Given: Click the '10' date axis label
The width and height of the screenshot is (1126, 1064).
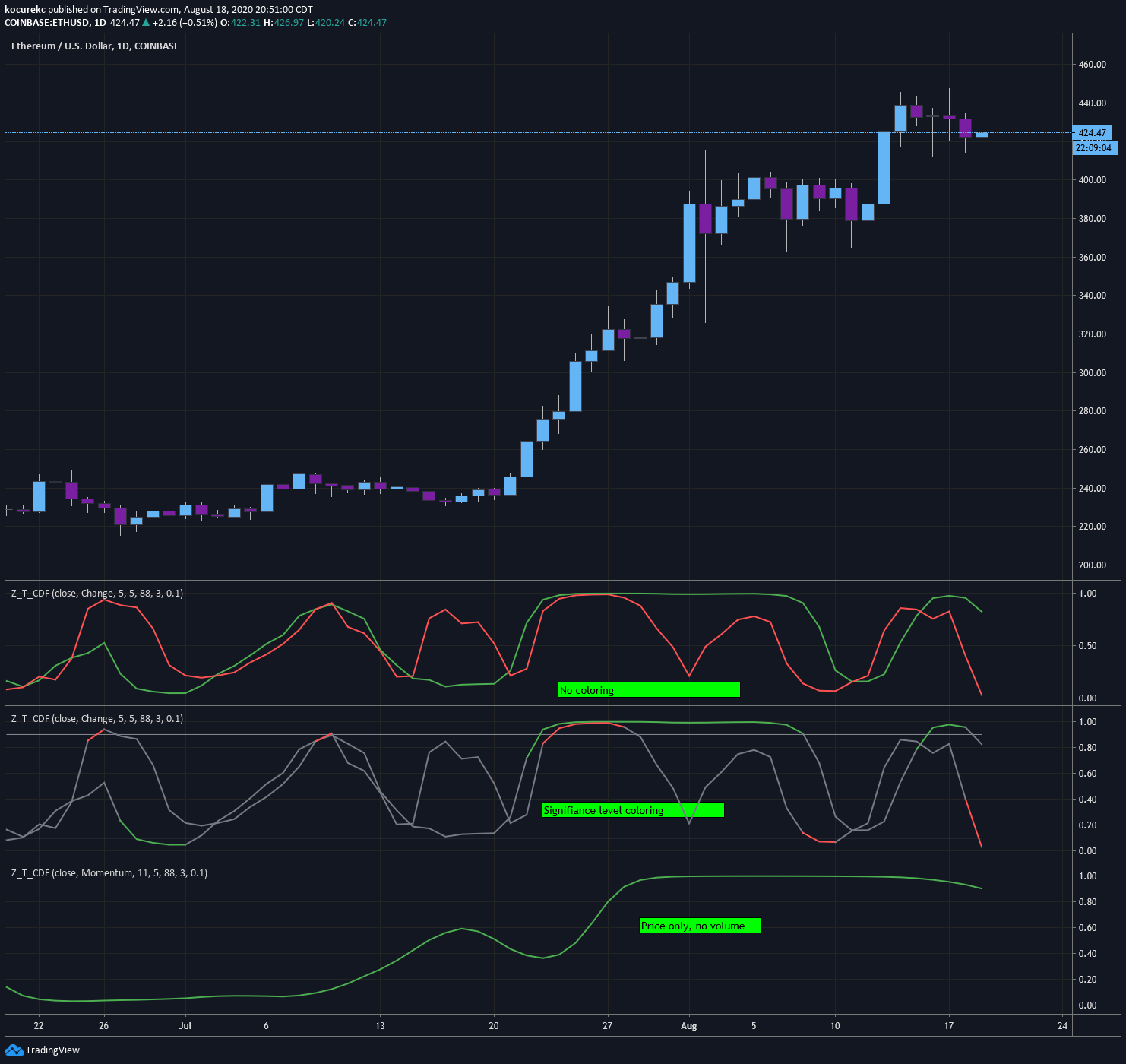Looking at the screenshot, I should click(x=835, y=1026).
